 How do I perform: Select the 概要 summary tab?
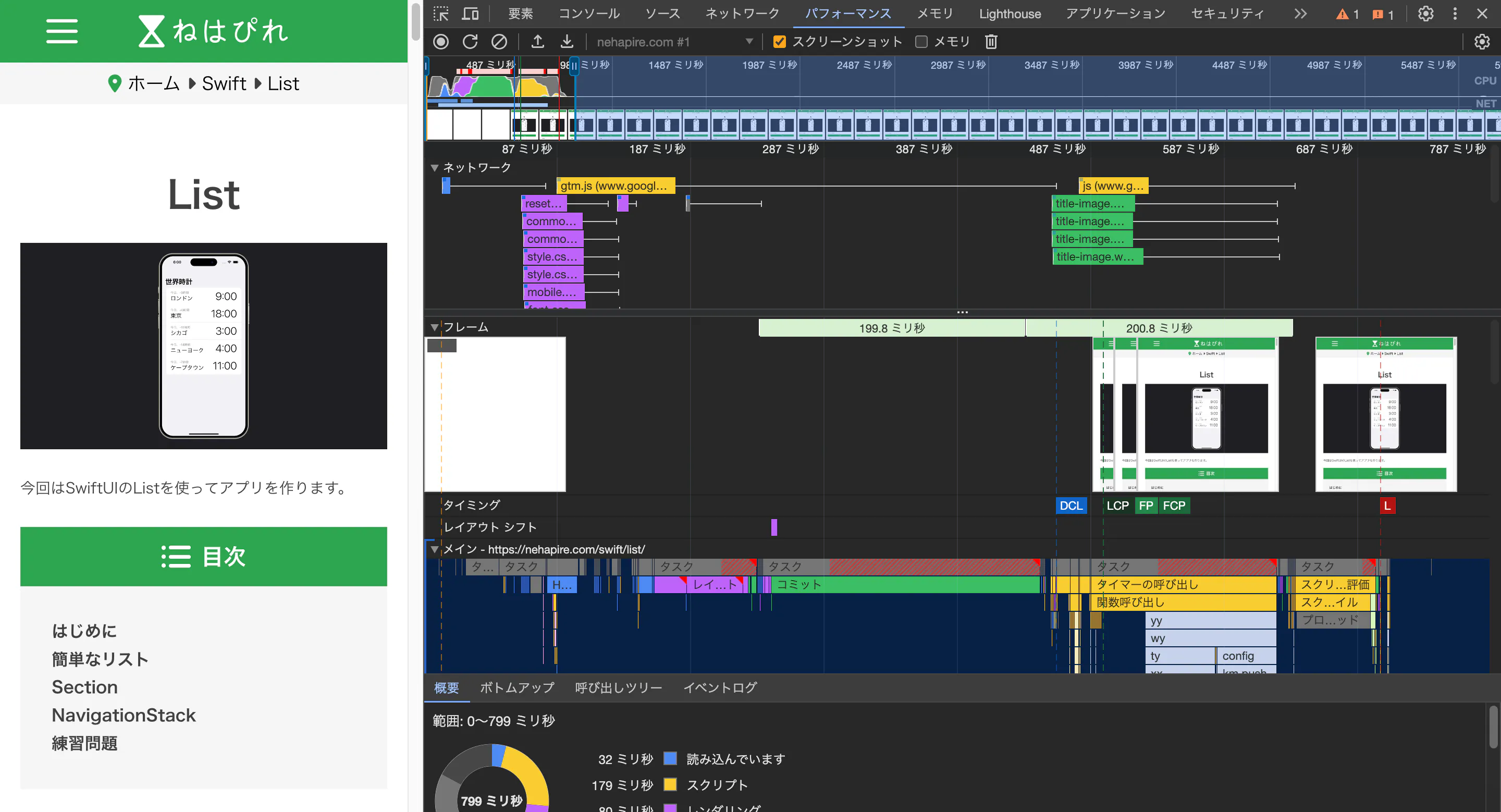point(446,688)
